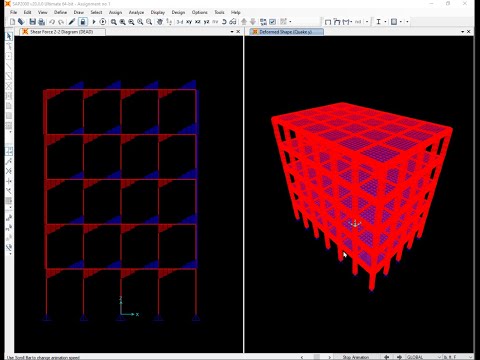The width and height of the screenshot is (480, 360).
Task: Click the 3-d view button
Action: [x=180, y=22]
